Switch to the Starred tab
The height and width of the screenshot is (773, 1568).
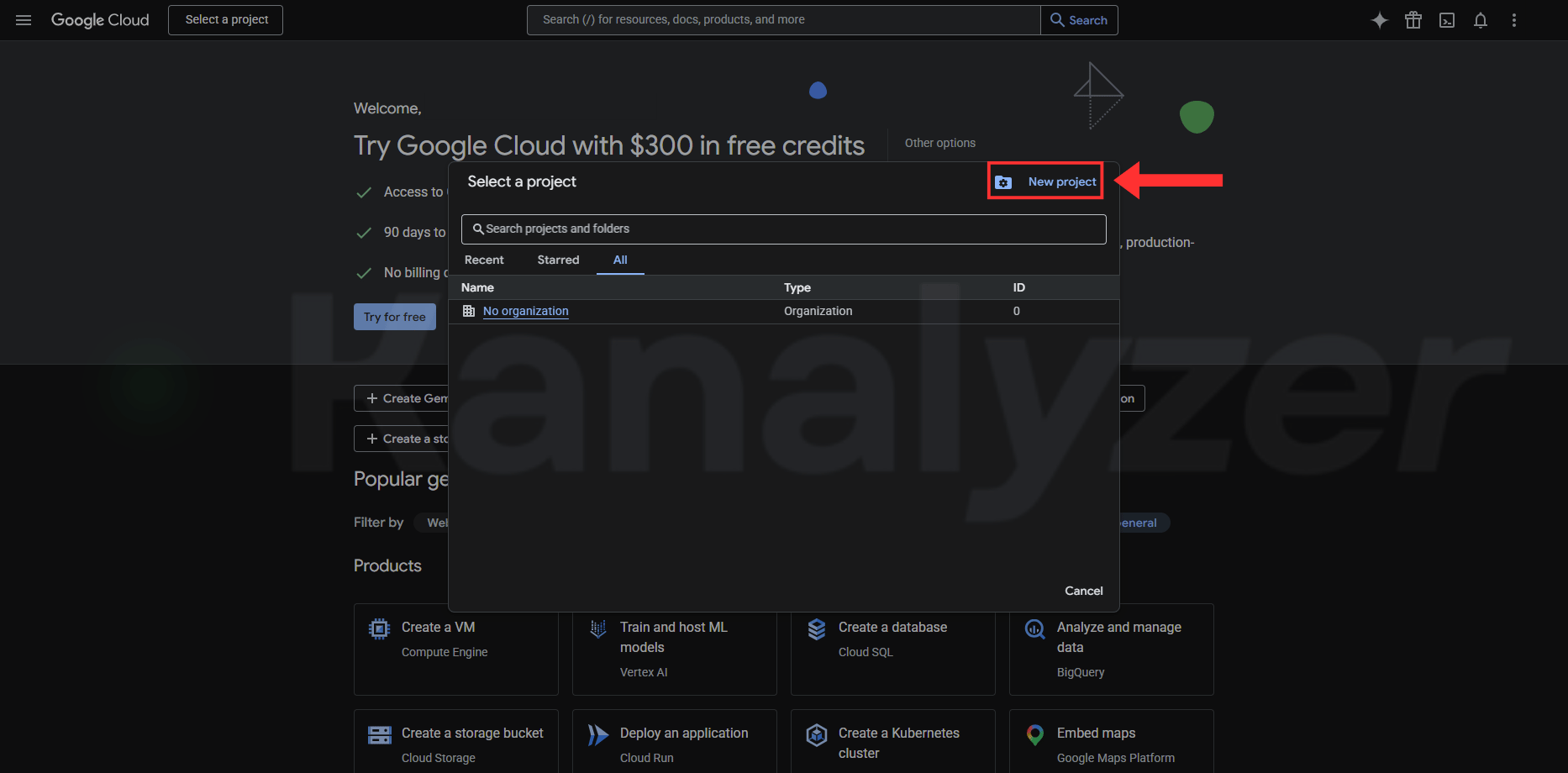[x=558, y=260]
